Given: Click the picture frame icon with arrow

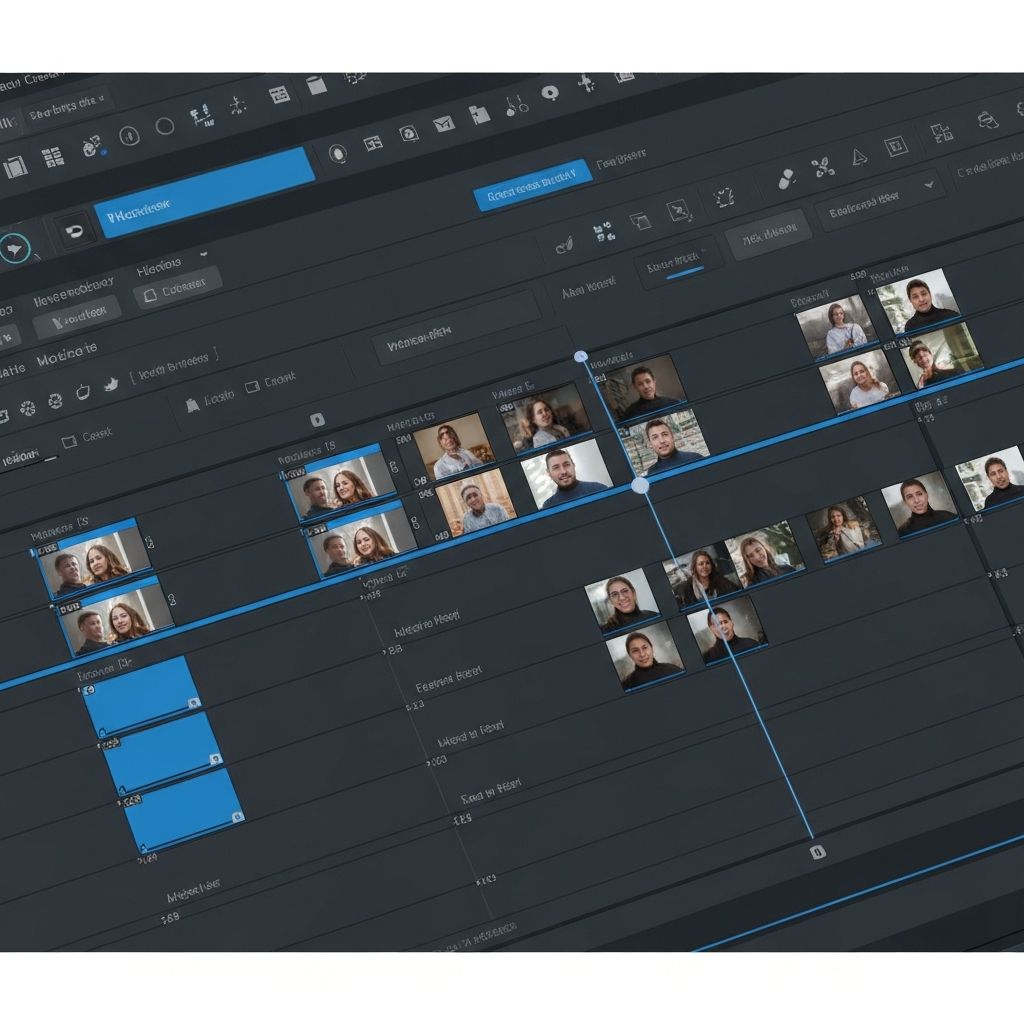Looking at the screenshot, I should click(x=679, y=209).
